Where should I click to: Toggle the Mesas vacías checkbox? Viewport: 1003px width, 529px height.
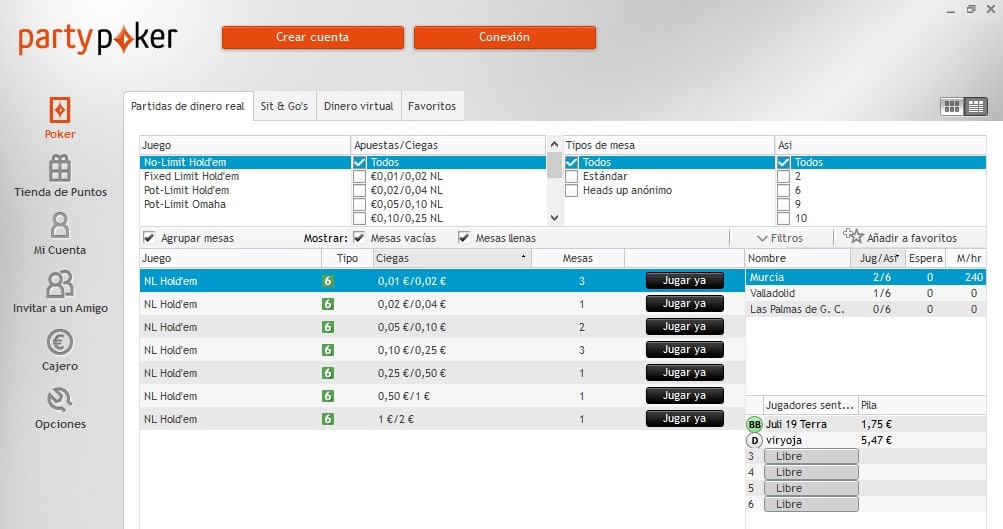[x=359, y=238]
